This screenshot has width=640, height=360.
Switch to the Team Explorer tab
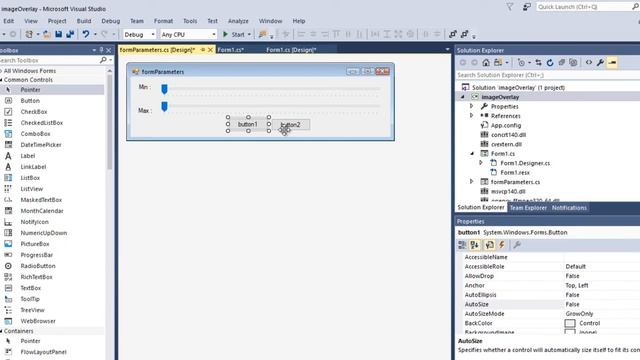point(528,208)
